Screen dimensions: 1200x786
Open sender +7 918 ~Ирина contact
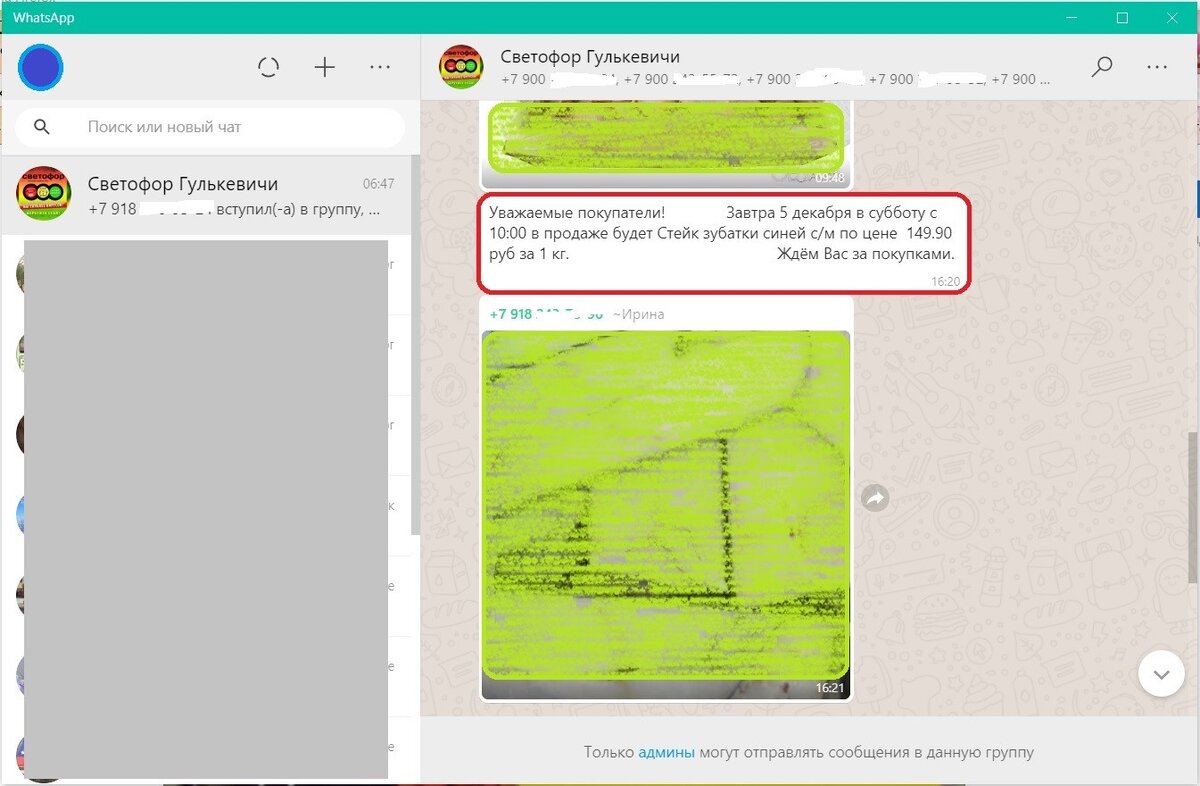coord(577,314)
